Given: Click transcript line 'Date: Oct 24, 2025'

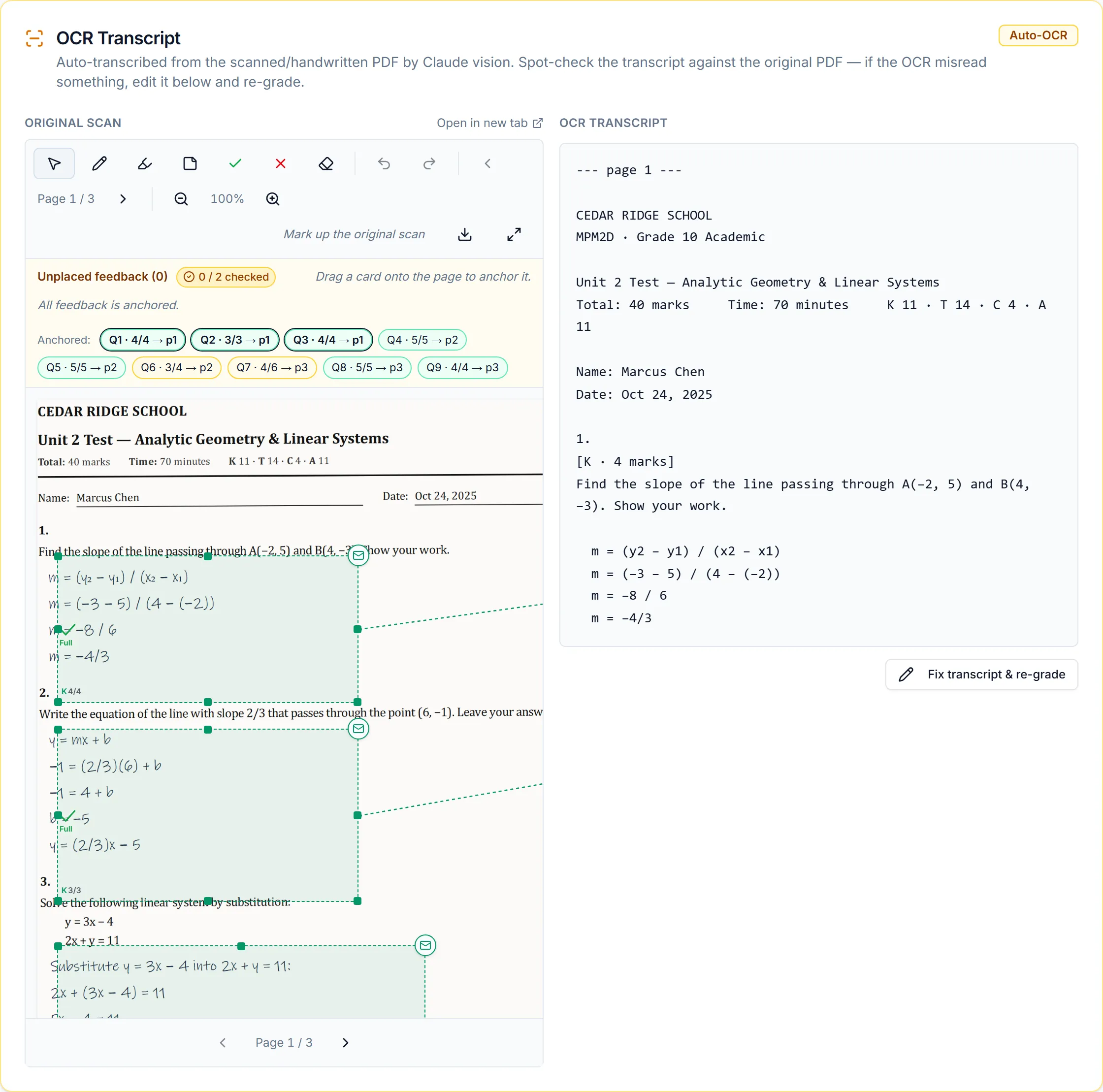Looking at the screenshot, I should (644, 394).
